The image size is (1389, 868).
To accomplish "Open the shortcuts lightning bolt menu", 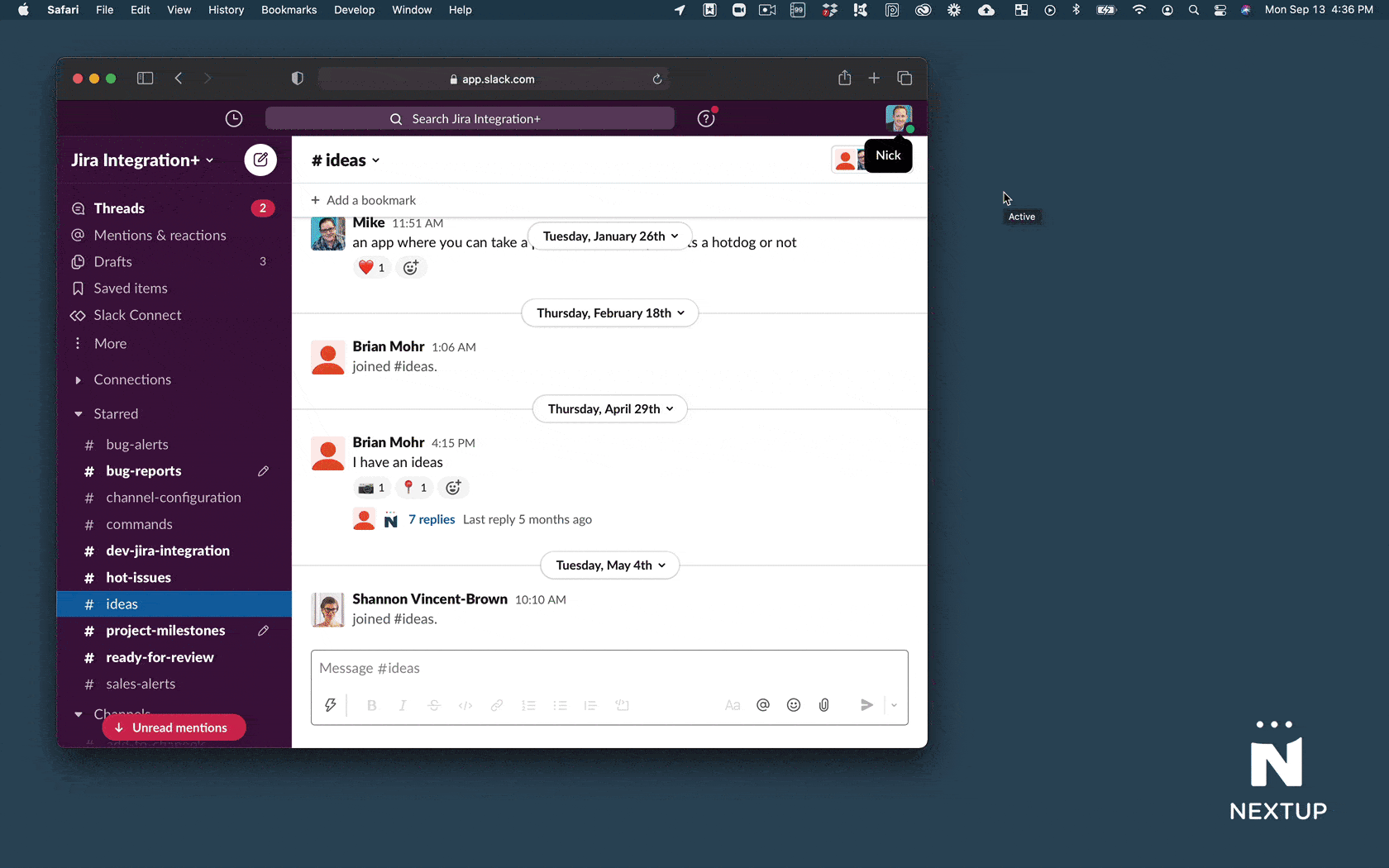I will (330, 705).
